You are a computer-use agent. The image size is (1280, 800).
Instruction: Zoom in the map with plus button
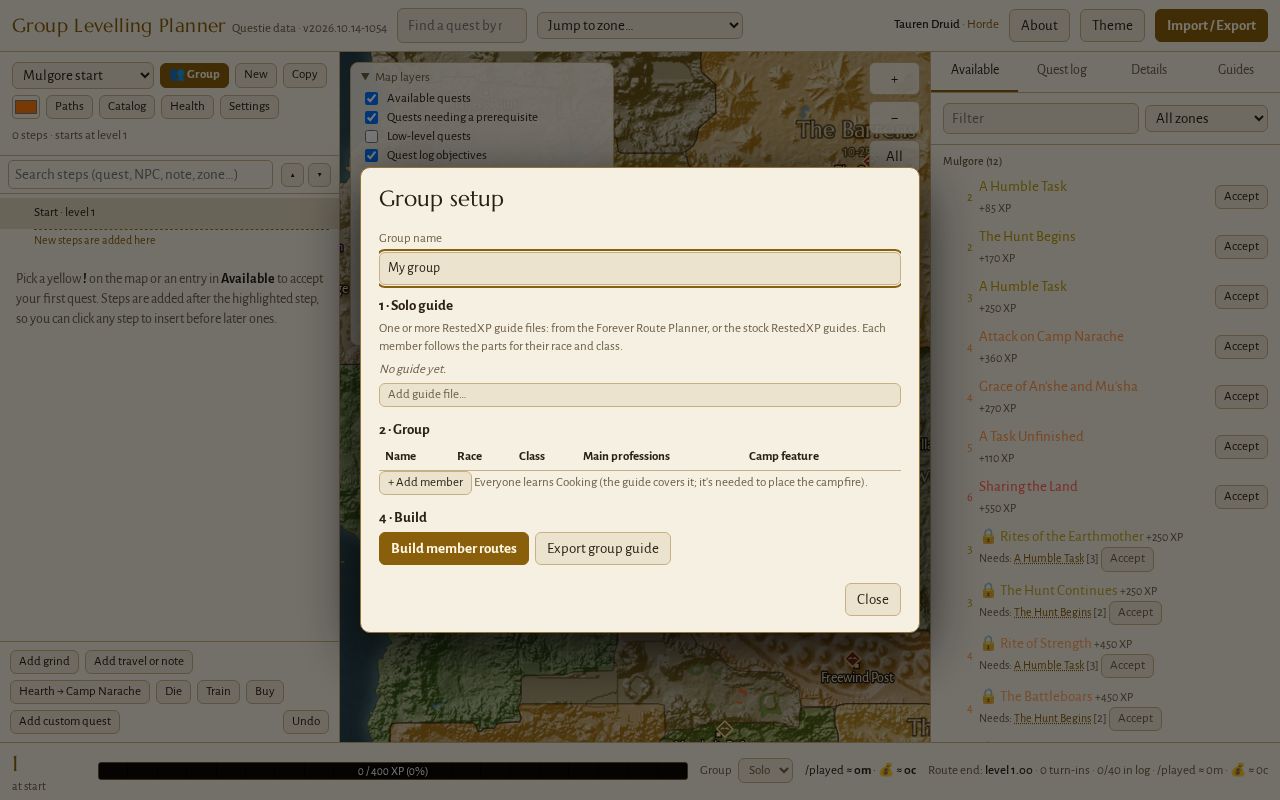894,79
